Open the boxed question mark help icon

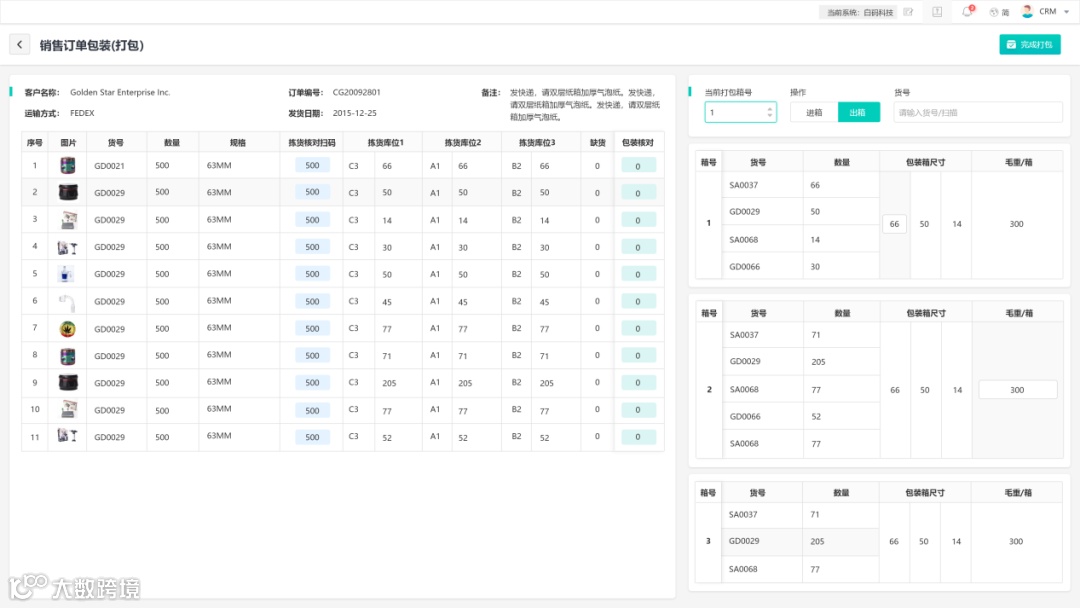pos(937,12)
